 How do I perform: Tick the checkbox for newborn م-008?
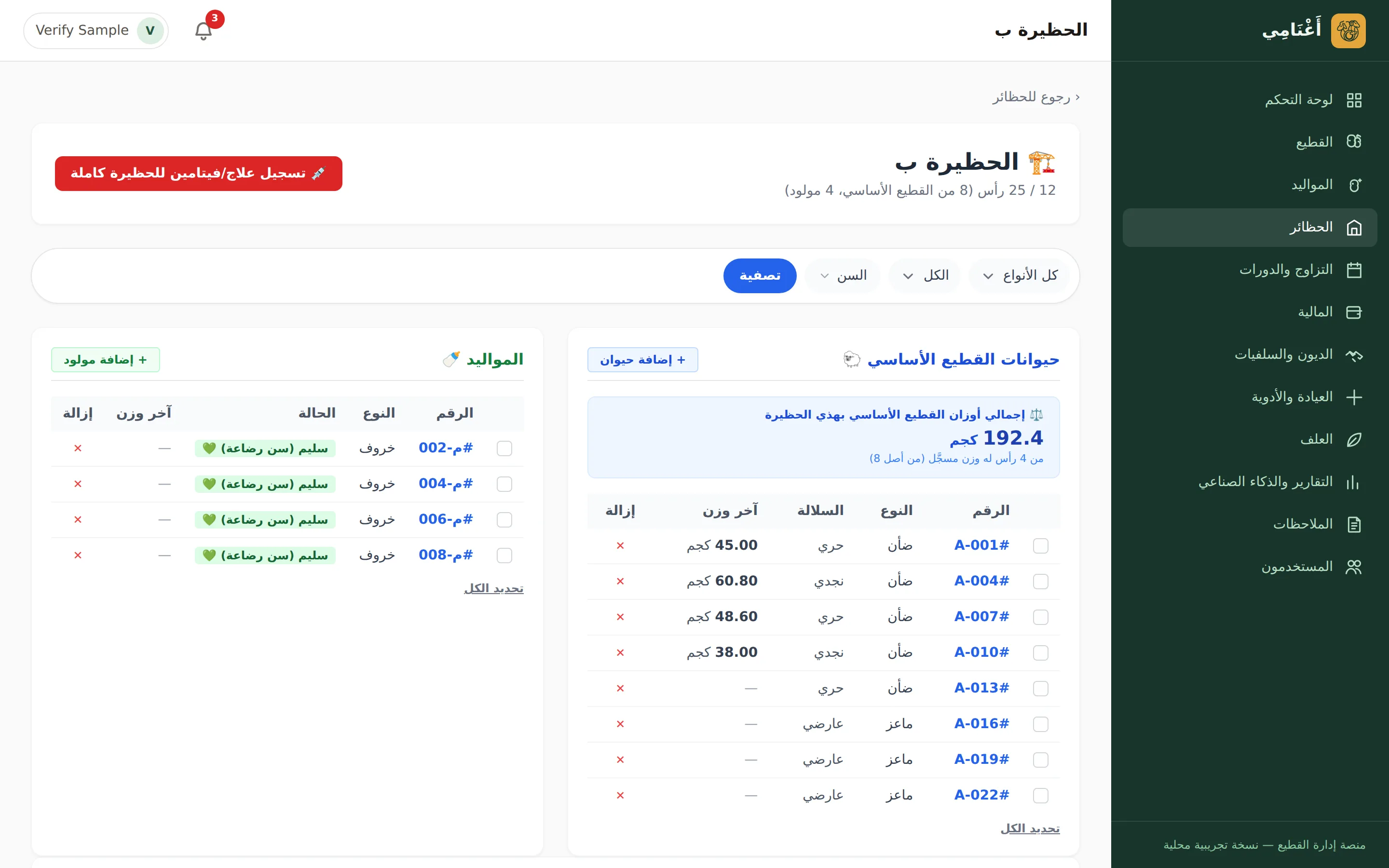[504, 555]
